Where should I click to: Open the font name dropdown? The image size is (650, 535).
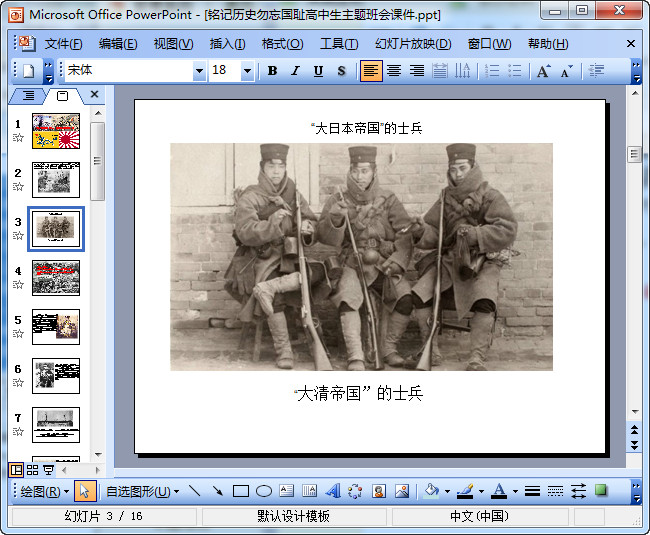click(199, 71)
